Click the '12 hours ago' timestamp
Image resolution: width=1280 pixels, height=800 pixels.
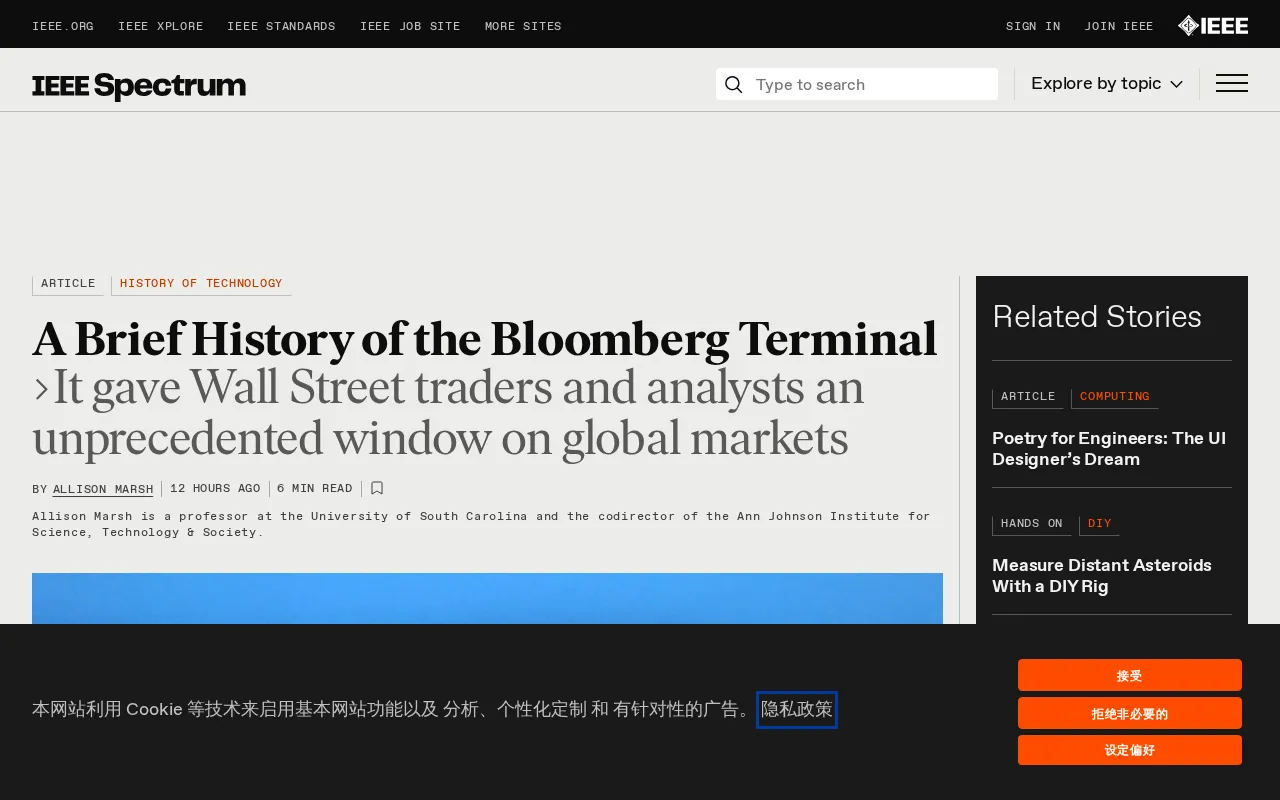point(215,489)
